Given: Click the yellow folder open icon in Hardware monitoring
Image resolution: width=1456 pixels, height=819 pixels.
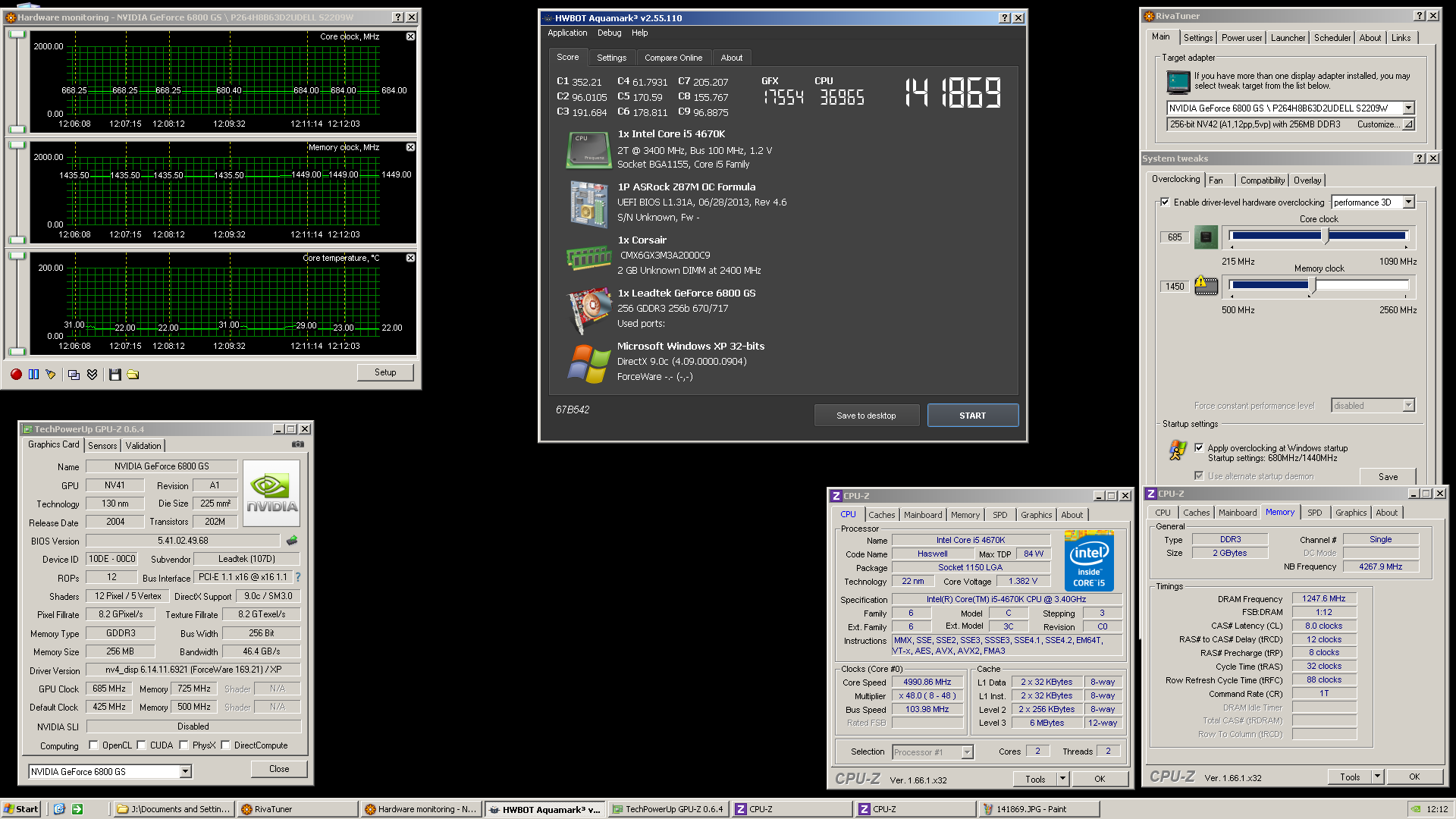Looking at the screenshot, I should pyautogui.click(x=133, y=375).
